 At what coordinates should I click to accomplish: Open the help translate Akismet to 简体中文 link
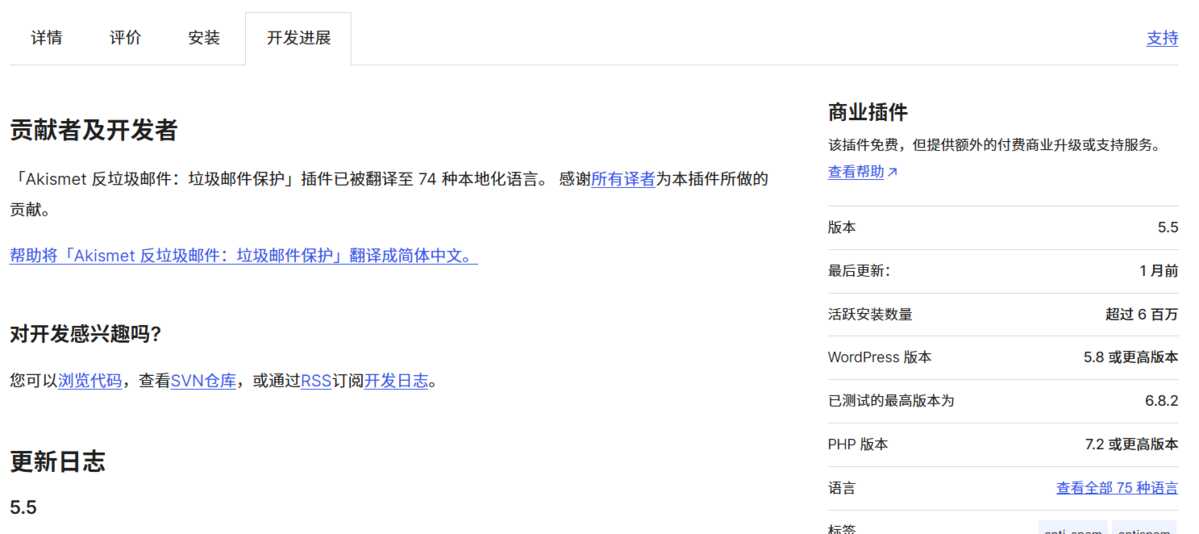tap(244, 255)
